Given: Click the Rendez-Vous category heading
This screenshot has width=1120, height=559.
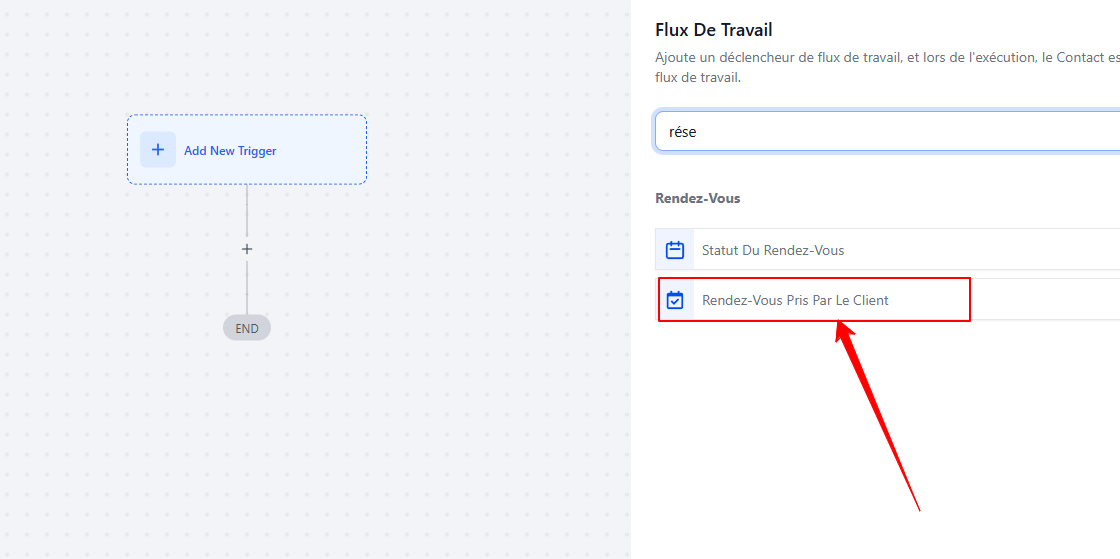Looking at the screenshot, I should (698, 198).
